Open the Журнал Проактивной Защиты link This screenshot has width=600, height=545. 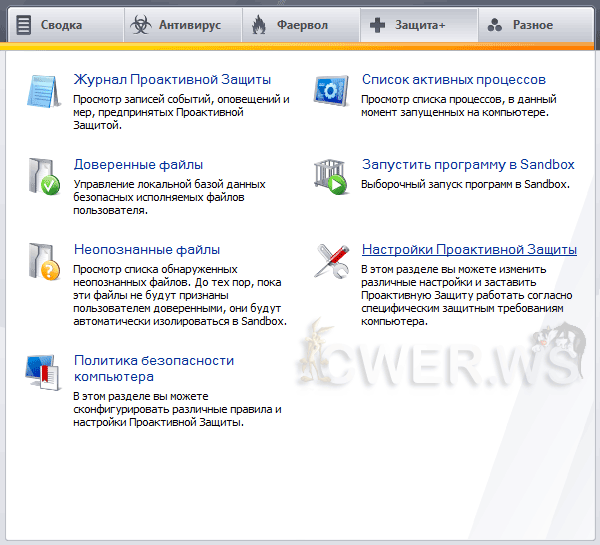172,80
